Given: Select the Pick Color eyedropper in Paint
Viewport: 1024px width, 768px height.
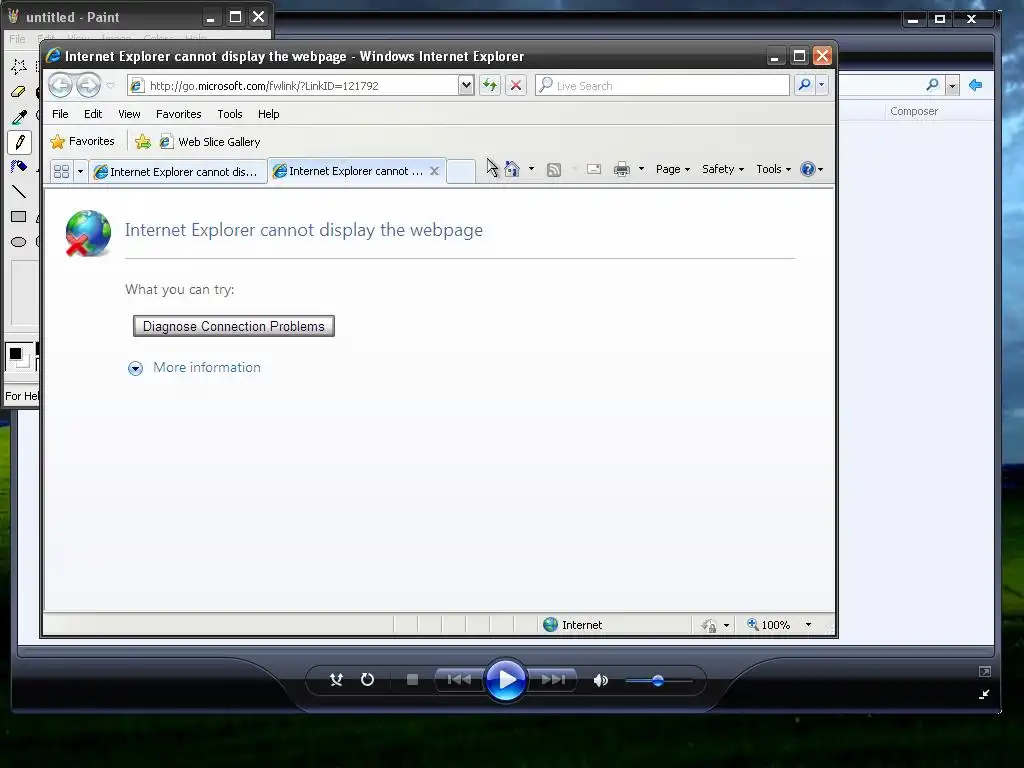Looking at the screenshot, I should coord(19,117).
